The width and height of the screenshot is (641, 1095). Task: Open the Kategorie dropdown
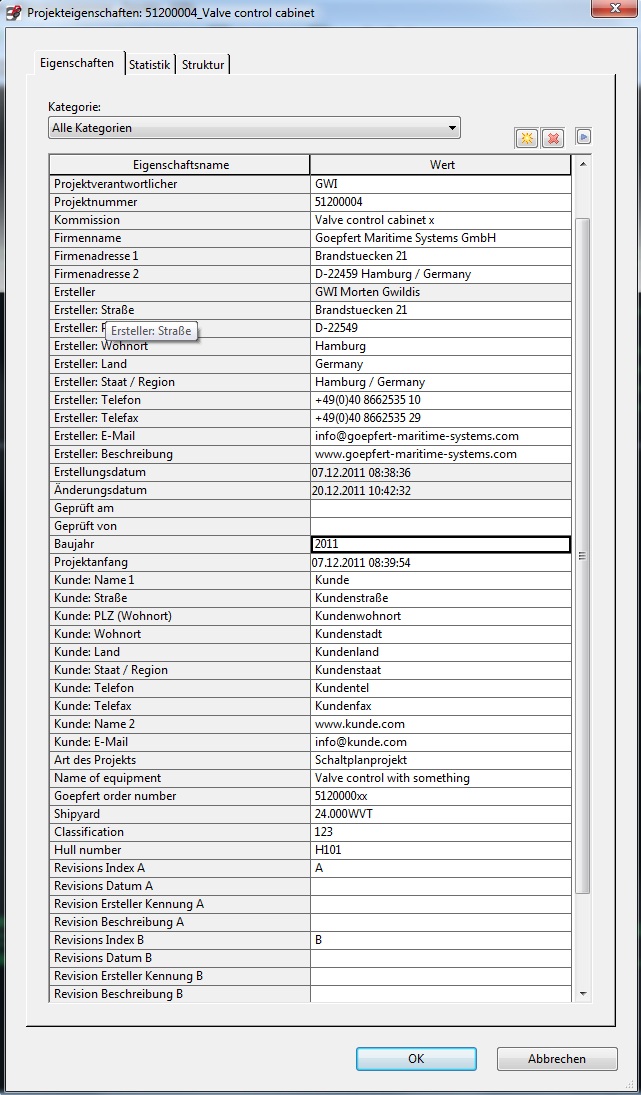pos(254,128)
